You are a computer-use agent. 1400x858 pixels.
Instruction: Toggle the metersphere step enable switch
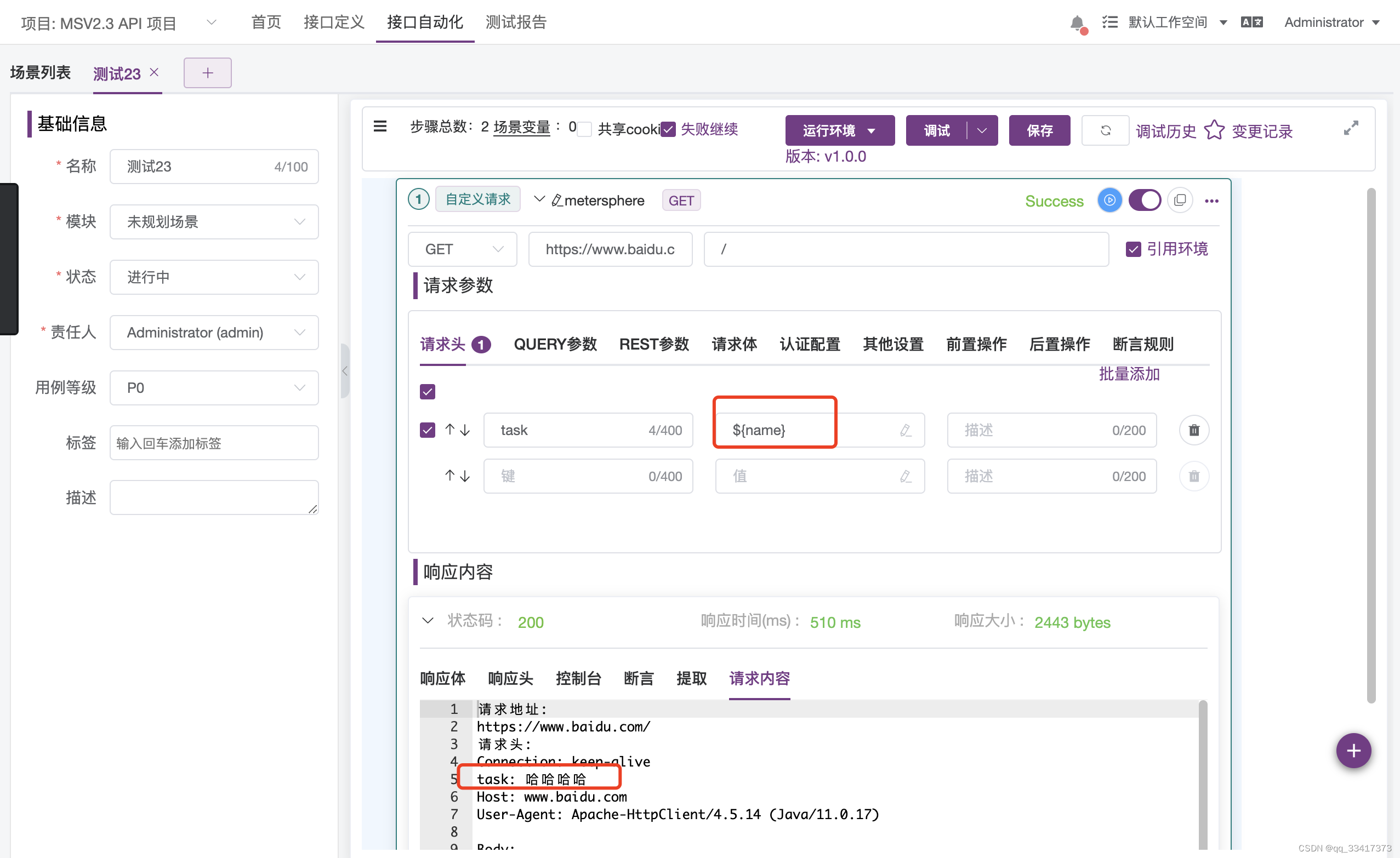click(x=1145, y=201)
